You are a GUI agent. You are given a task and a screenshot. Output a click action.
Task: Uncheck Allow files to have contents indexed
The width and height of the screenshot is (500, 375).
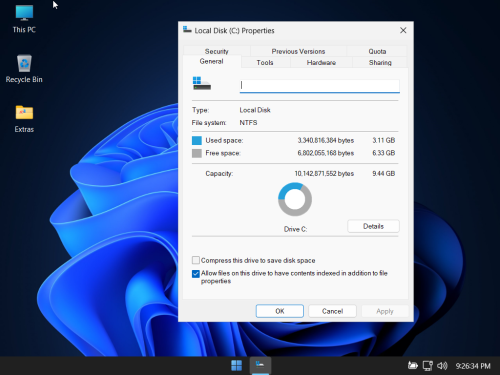tap(196, 274)
